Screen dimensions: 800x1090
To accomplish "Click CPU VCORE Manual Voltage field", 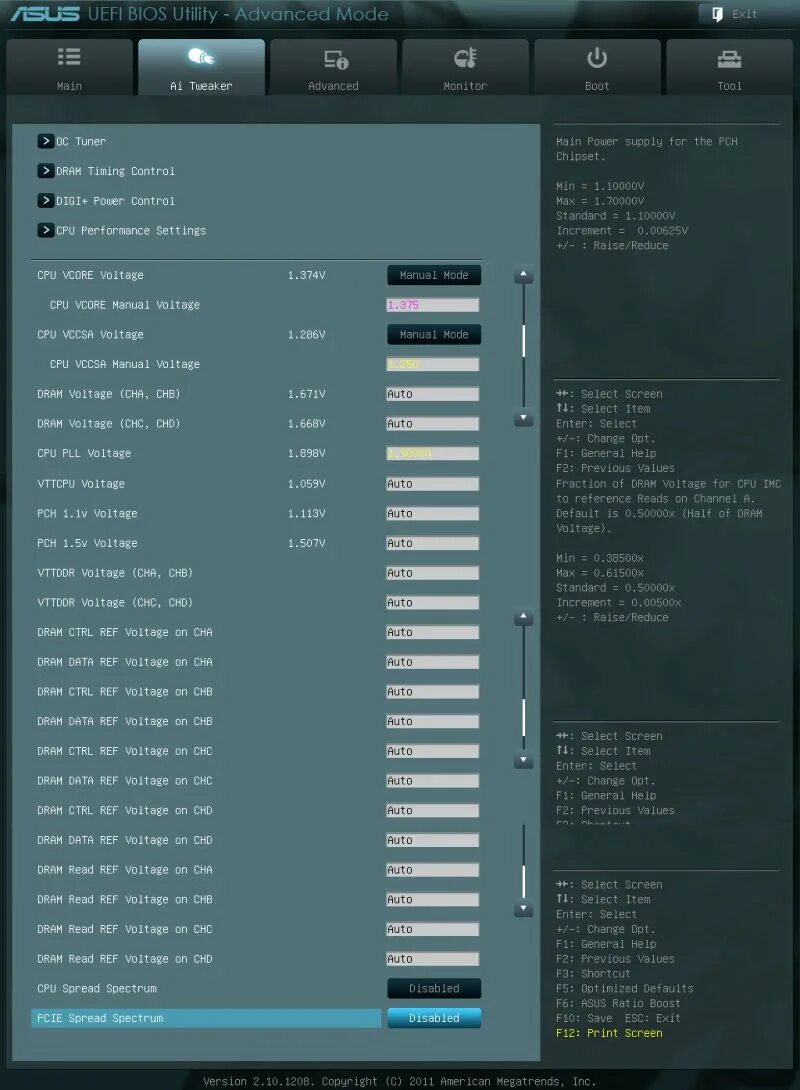I will 432,305.
